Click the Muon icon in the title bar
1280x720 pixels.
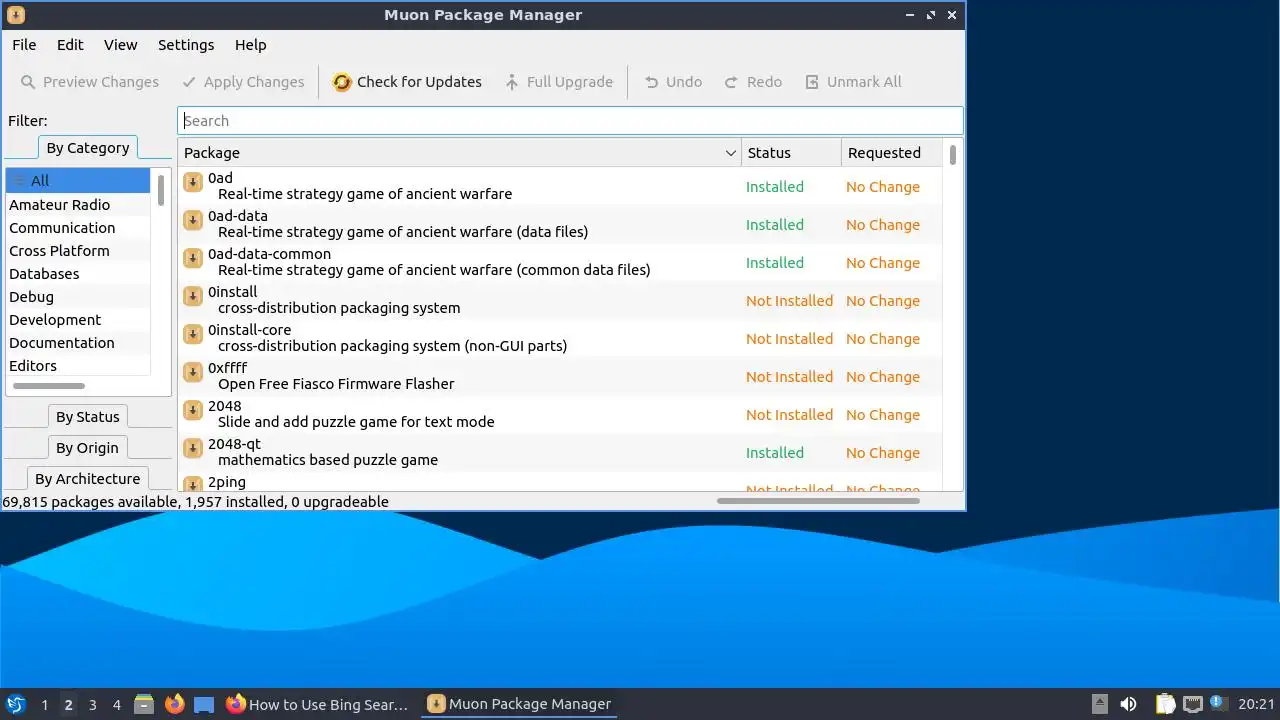[15, 15]
